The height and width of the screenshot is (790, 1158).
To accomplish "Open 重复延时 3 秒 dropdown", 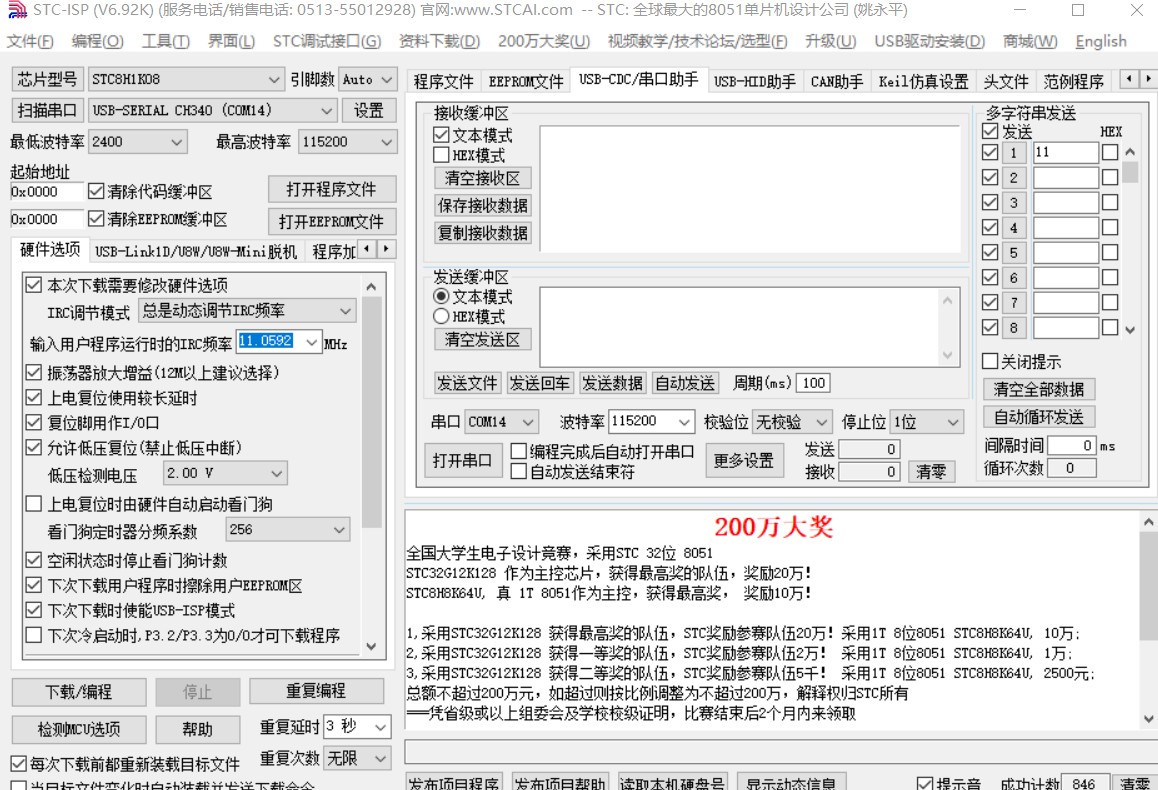I will tap(357, 727).
